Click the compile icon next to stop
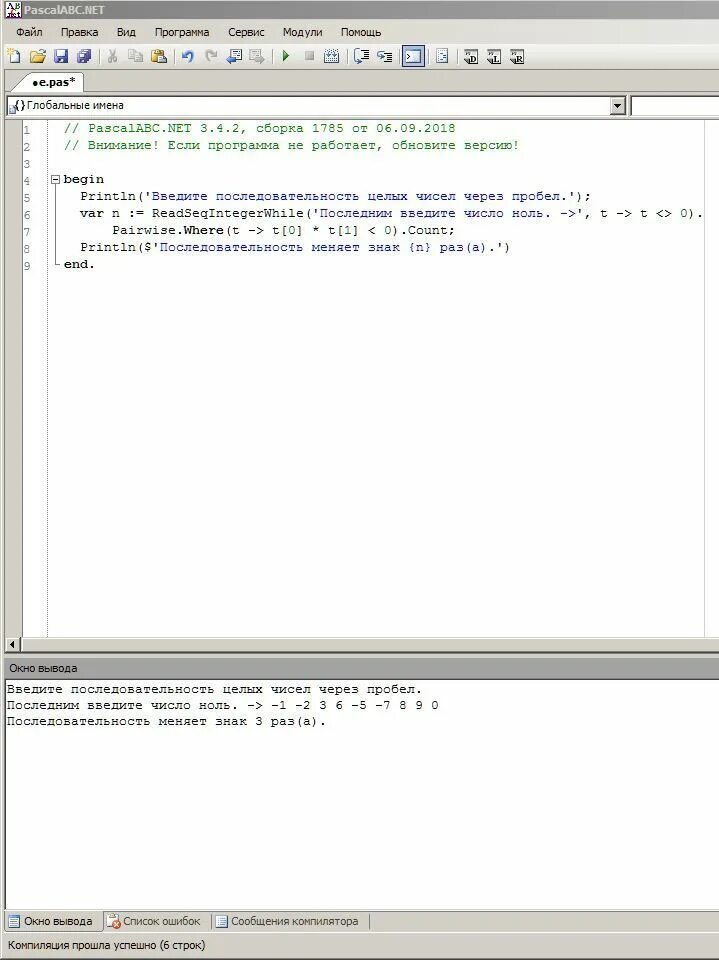Image resolution: width=719 pixels, height=960 pixels. 331,56
